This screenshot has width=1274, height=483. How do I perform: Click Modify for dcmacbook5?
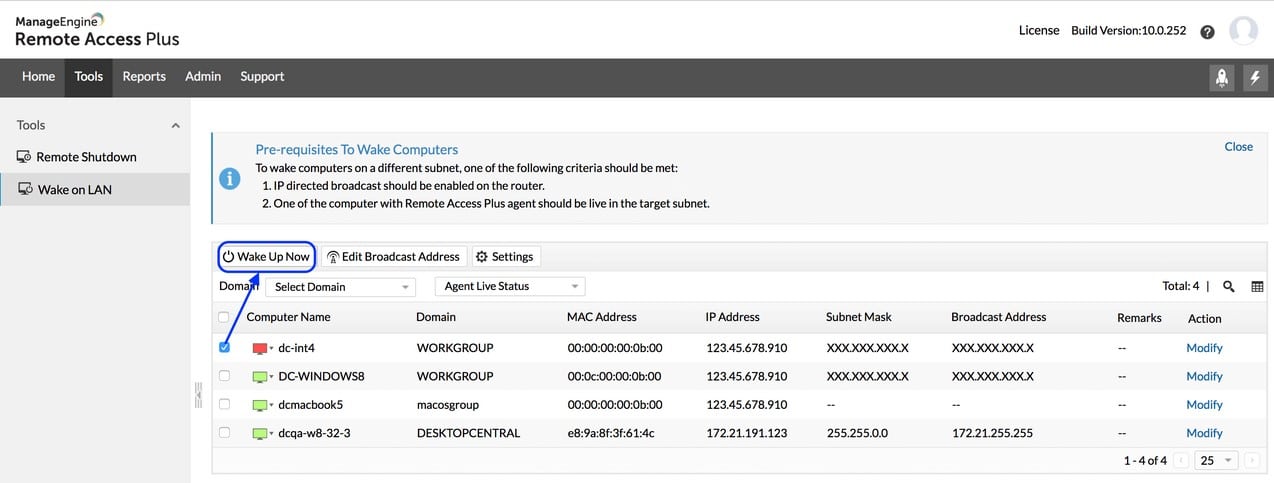pyautogui.click(x=1204, y=405)
